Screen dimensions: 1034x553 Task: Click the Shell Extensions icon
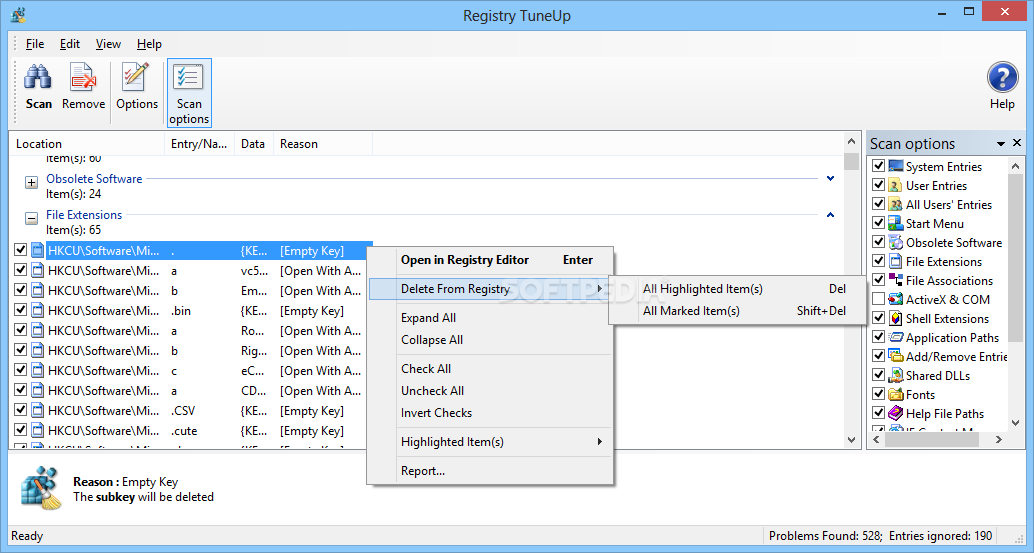click(x=896, y=318)
